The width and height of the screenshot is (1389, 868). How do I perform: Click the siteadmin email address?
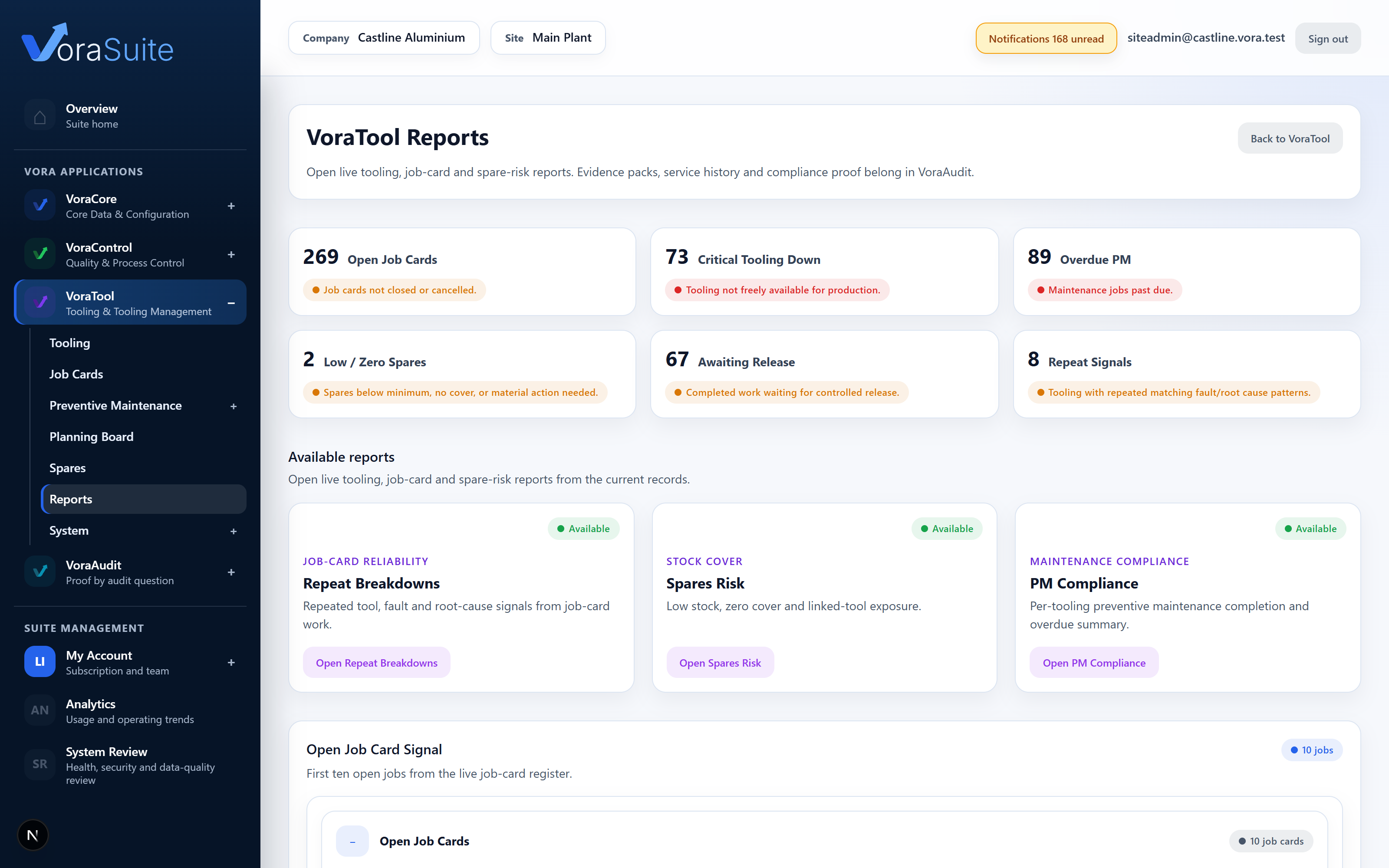[x=1206, y=38]
